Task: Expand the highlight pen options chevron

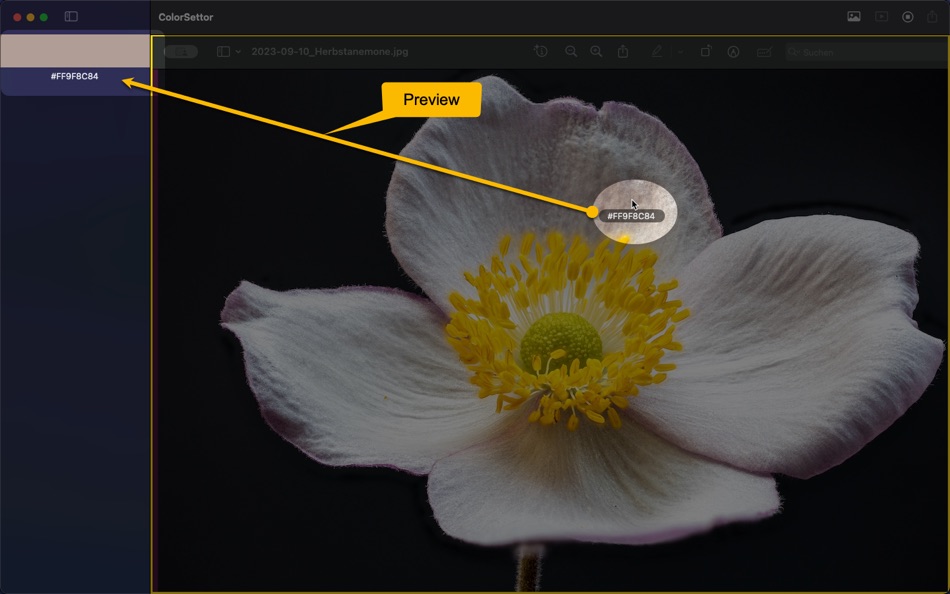Action: point(680,52)
